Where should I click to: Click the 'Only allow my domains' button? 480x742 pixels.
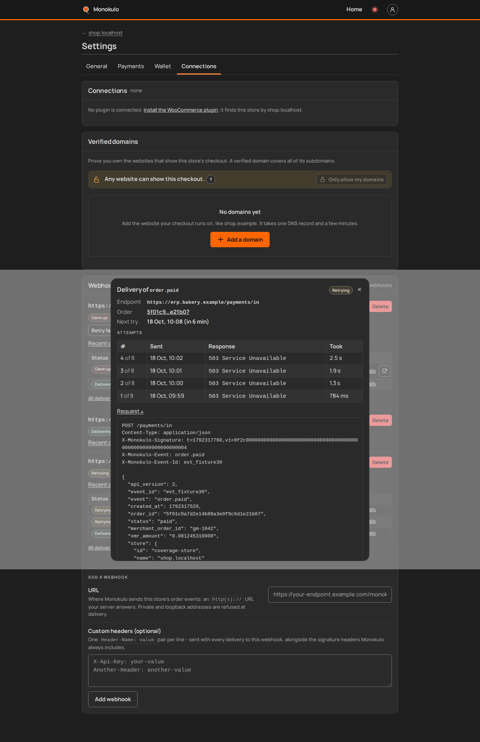coord(351,180)
